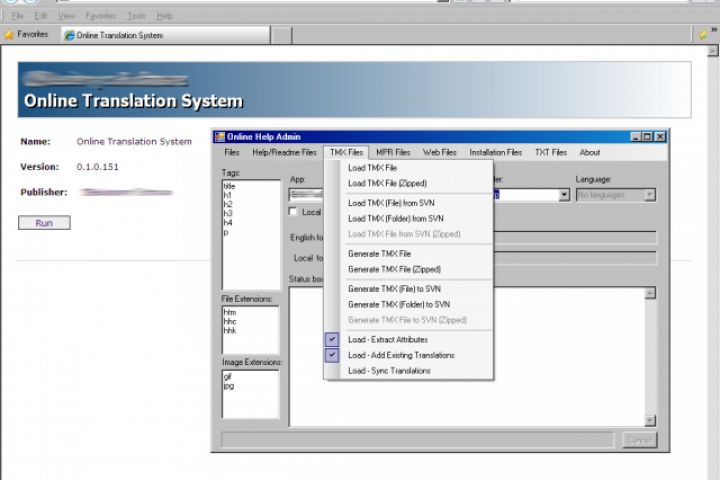The width and height of the screenshot is (720, 480).
Task: Open the Files menu in Online Help Admin
Action: [x=231, y=152]
